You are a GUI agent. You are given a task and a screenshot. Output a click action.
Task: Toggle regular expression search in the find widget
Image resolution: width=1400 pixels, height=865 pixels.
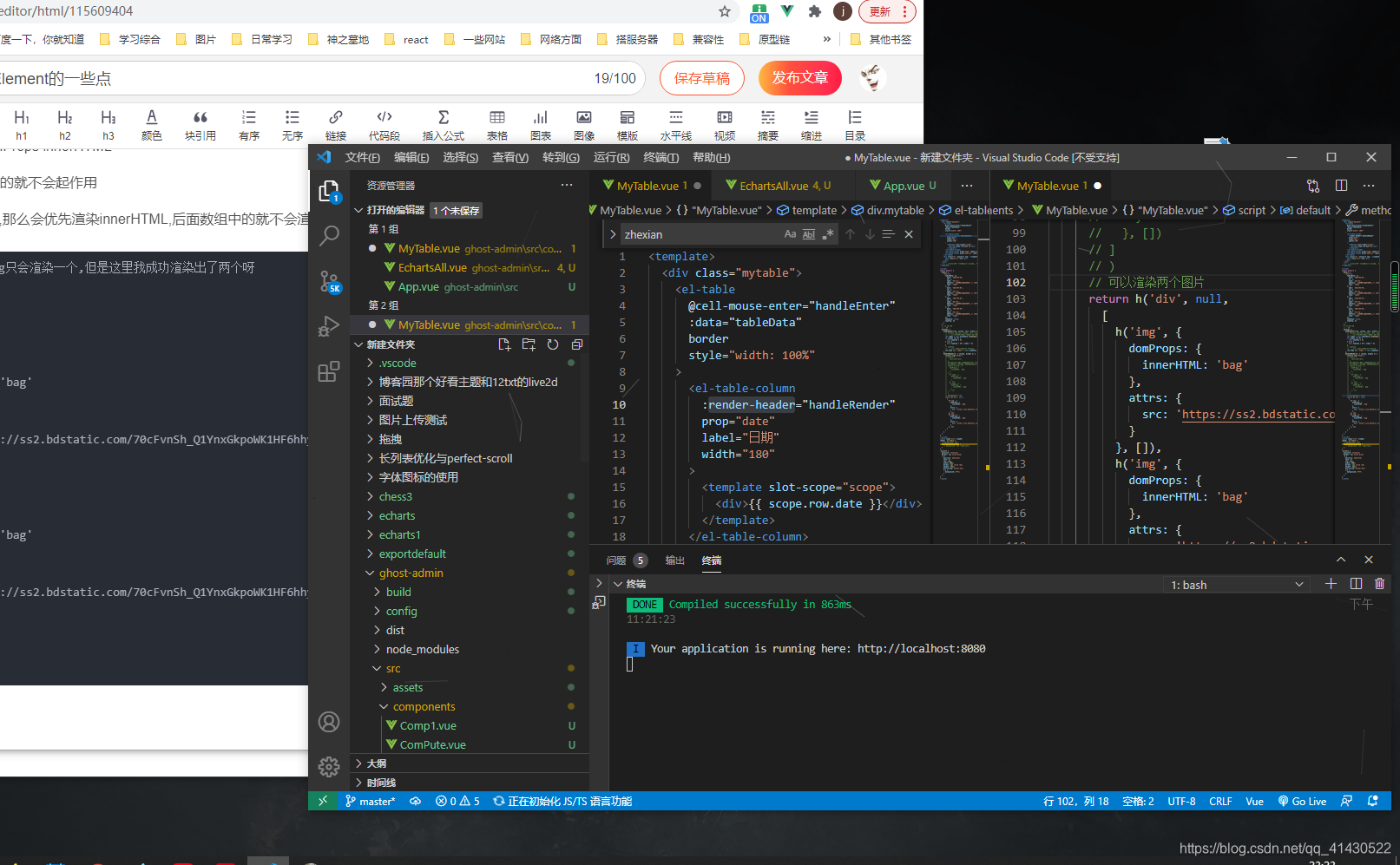click(x=828, y=234)
